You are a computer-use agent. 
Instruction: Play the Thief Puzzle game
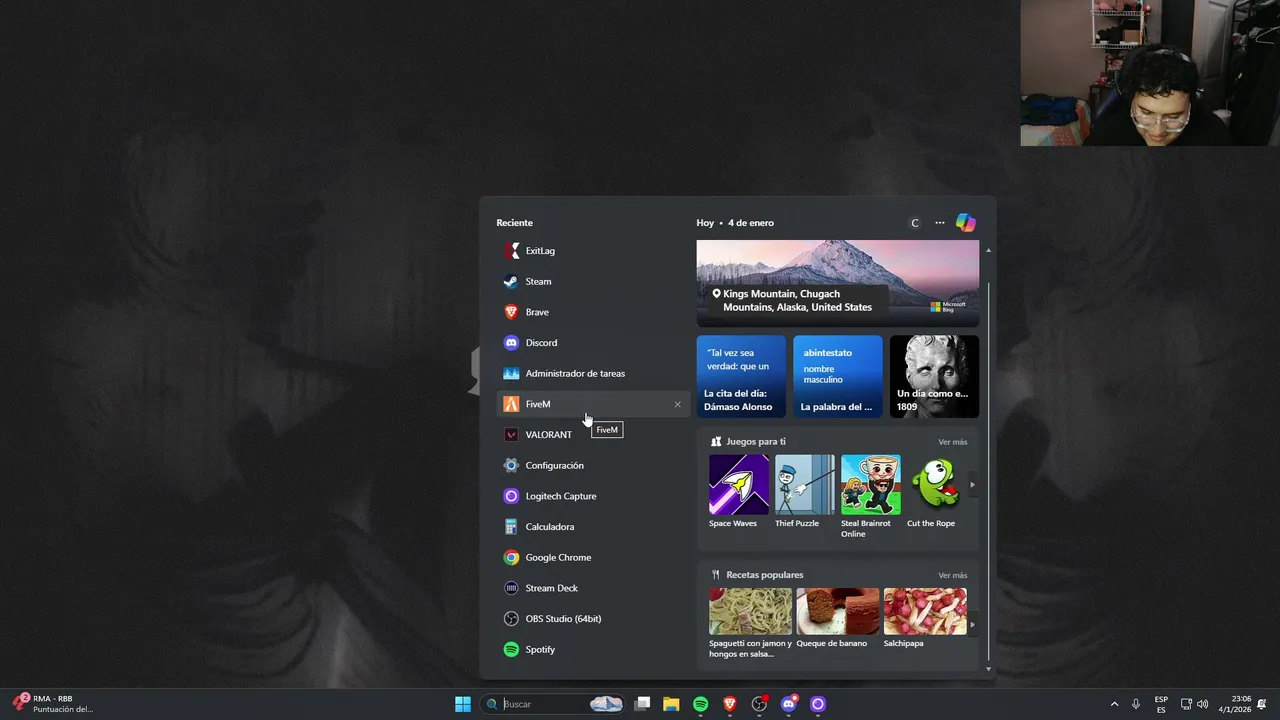[804, 491]
